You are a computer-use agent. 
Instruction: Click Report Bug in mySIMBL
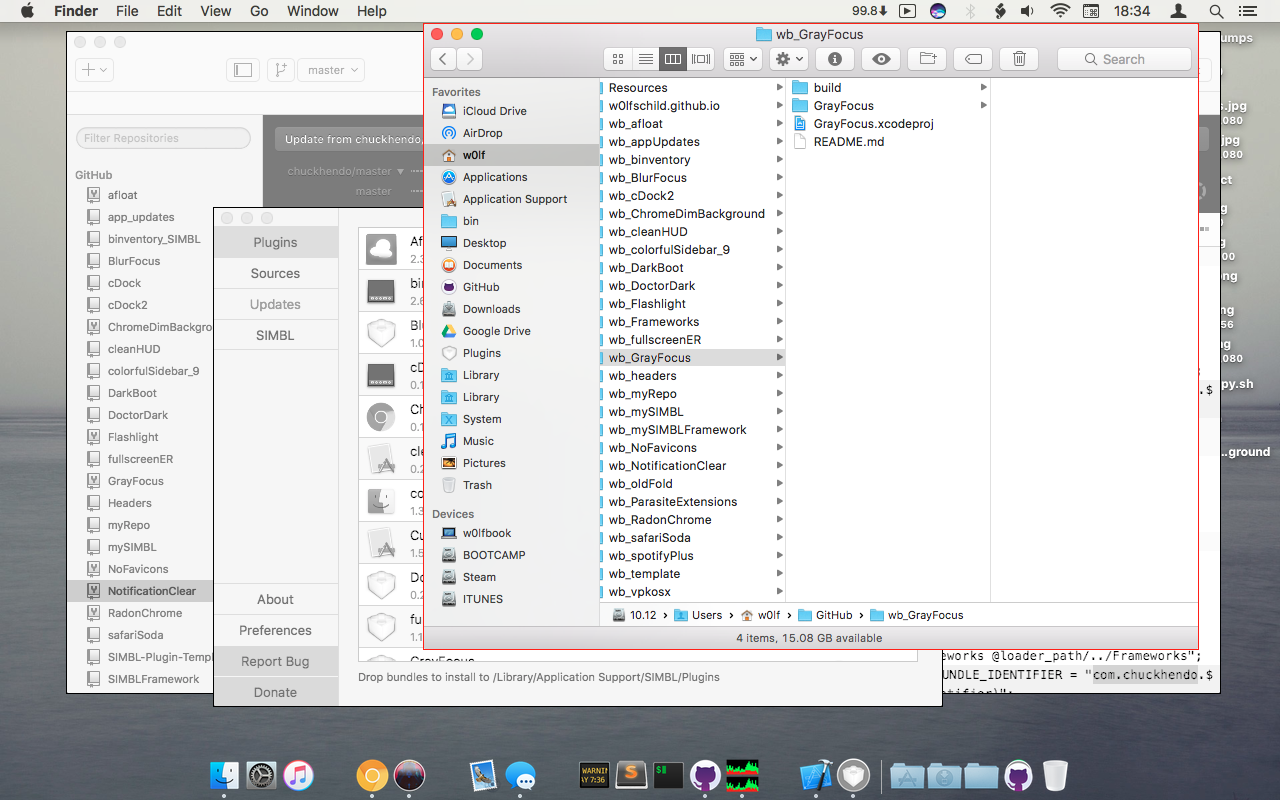tap(275, 661)
